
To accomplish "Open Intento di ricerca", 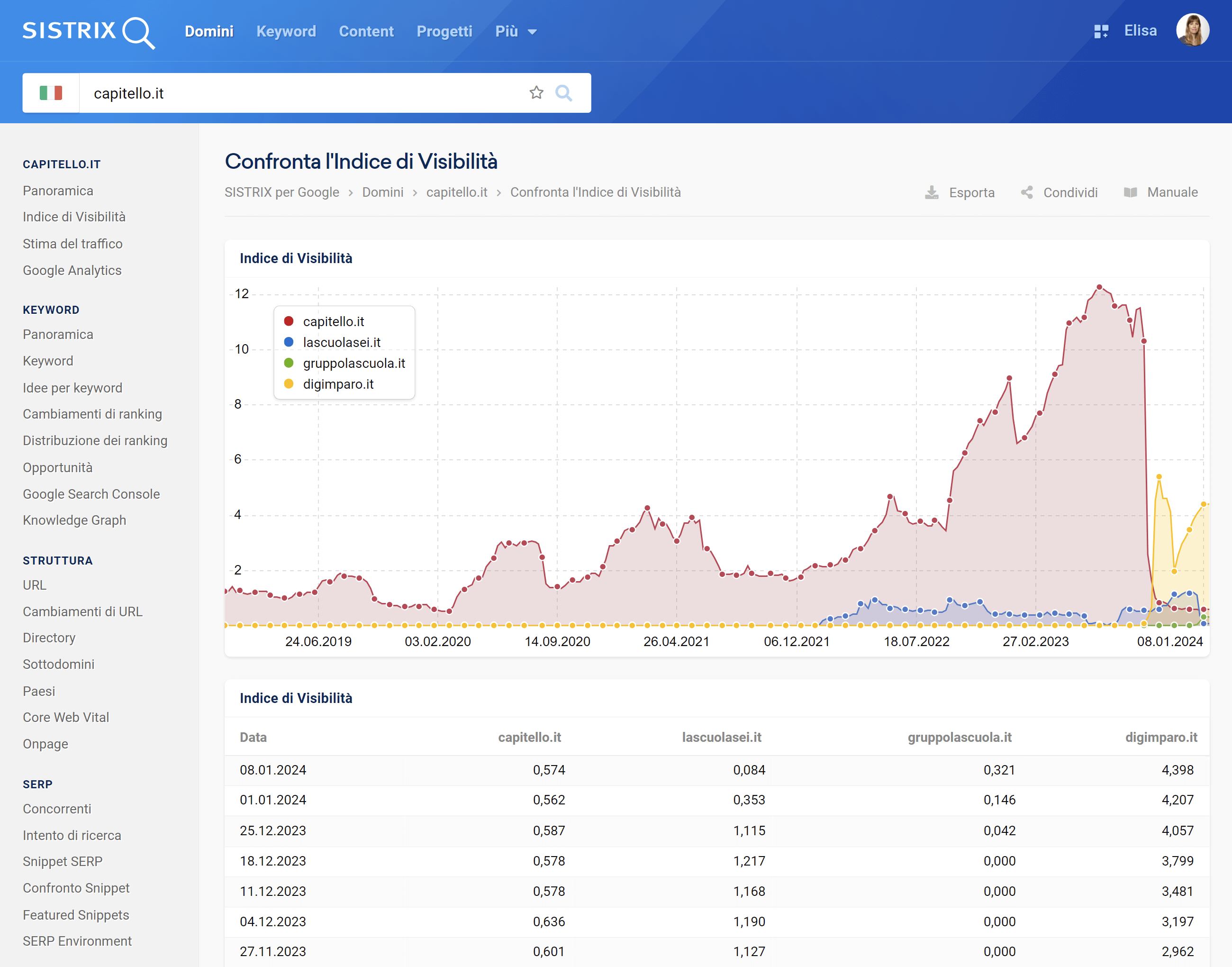I will tap(72, 836).
